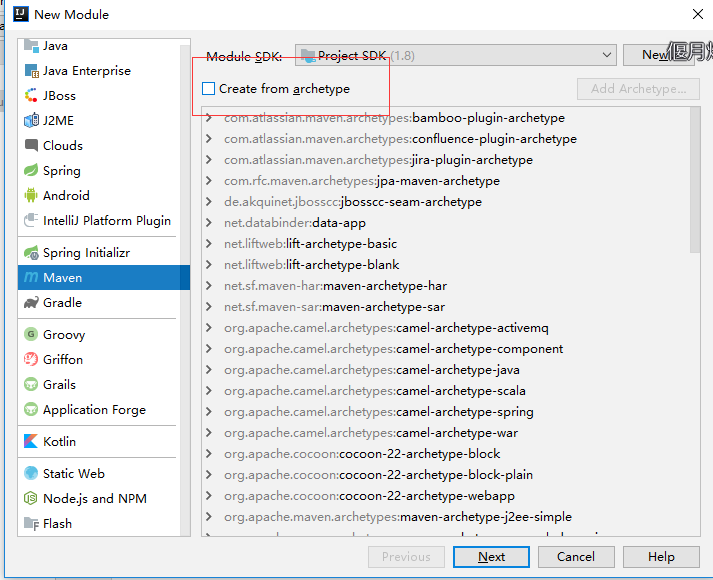The width and height of the screenshot is (713, 580).
Task: Select the Static Web globe icon
Action: 31,473
